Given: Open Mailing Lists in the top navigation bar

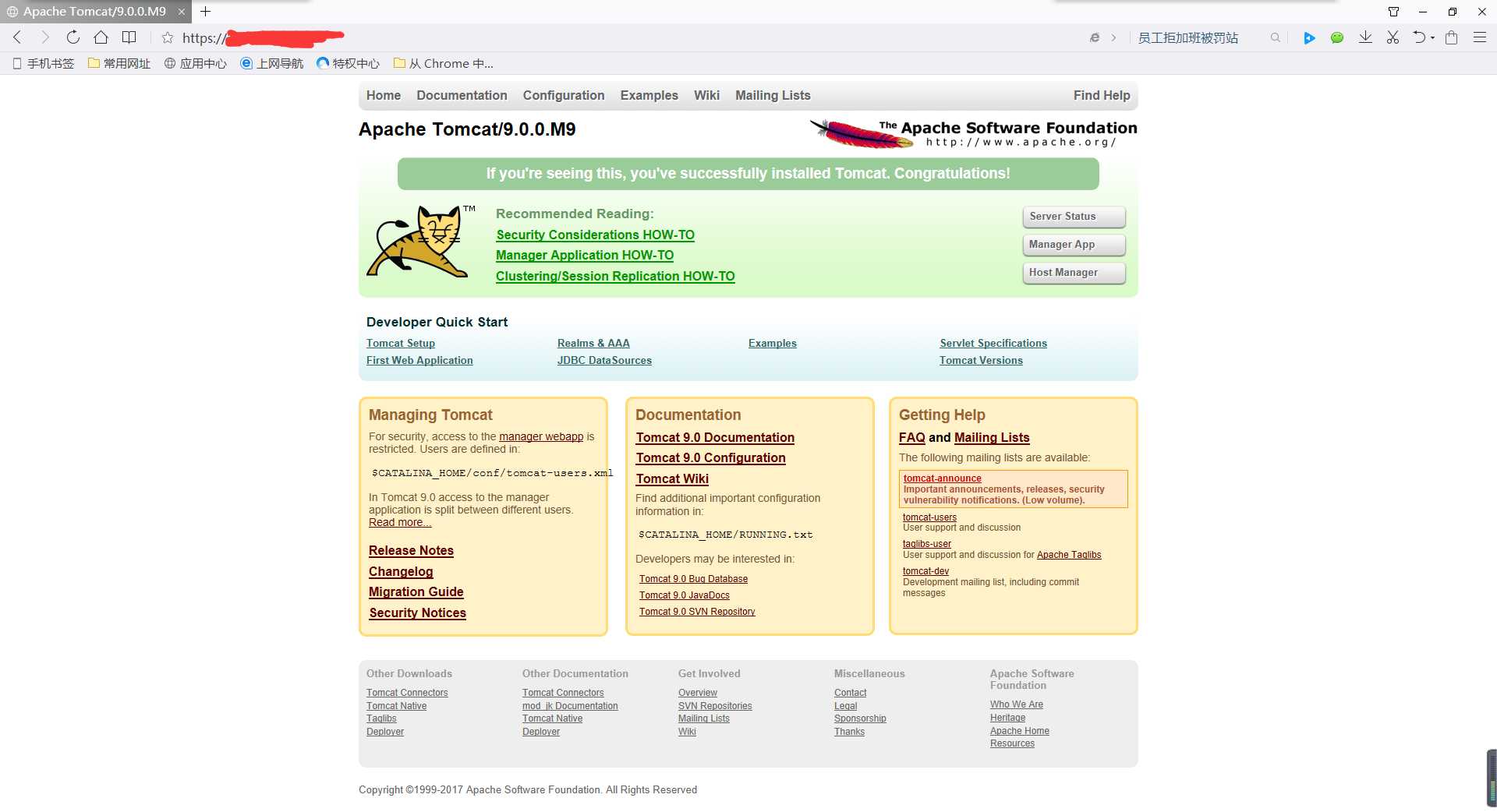Looking at the screenshot, I should (x=773, y=95).
